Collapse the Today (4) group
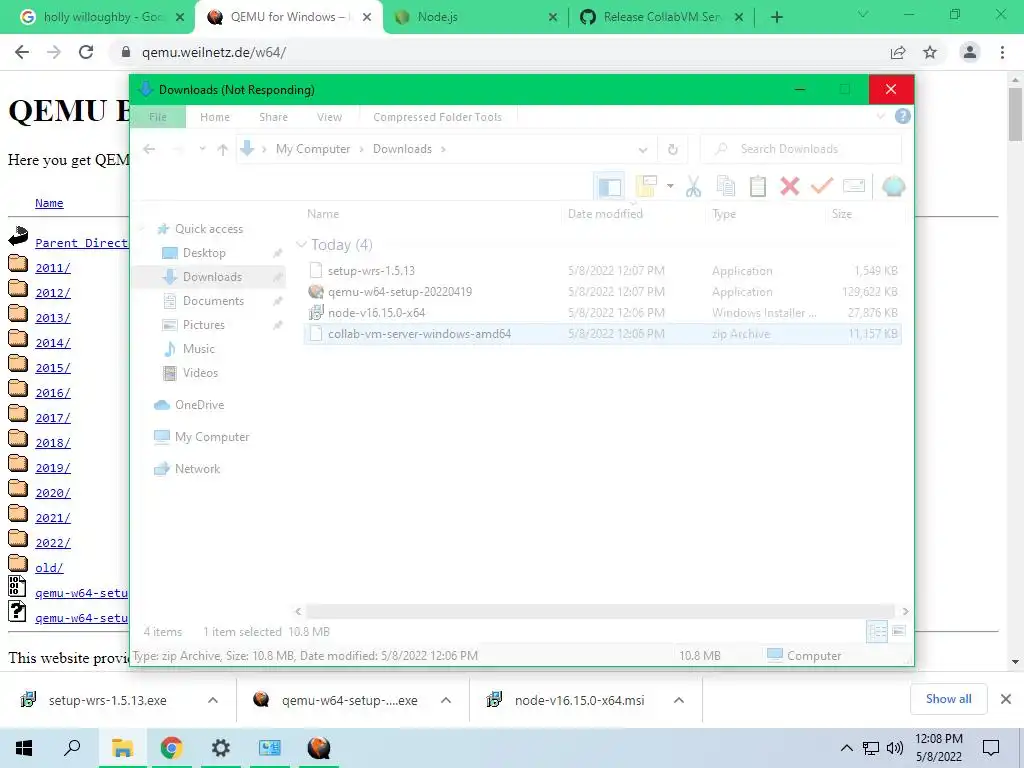The height and width of the screenshot is (768, 1024). click(x=301, y=244)
